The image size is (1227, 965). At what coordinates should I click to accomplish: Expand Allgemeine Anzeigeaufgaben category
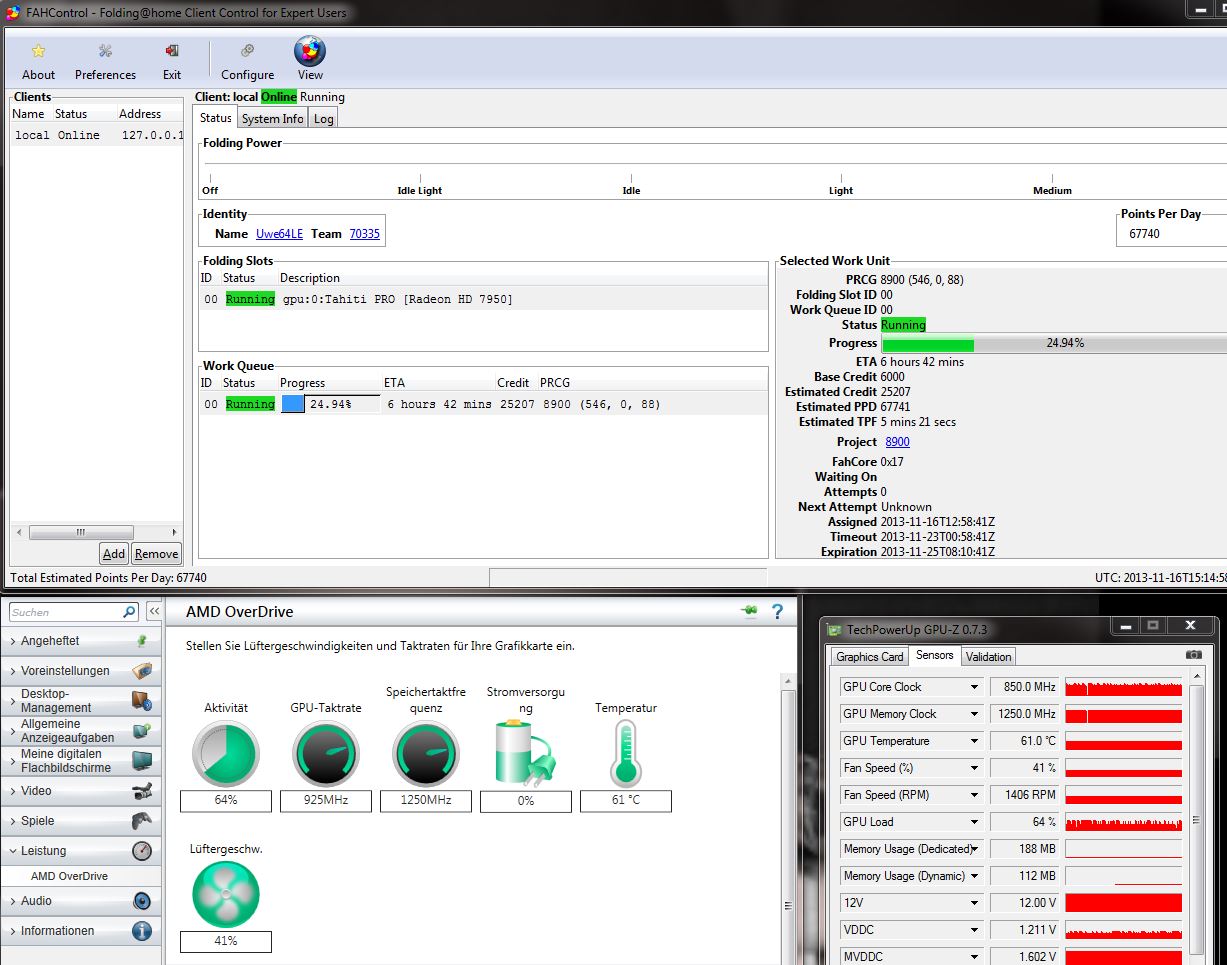pos(80,730)
